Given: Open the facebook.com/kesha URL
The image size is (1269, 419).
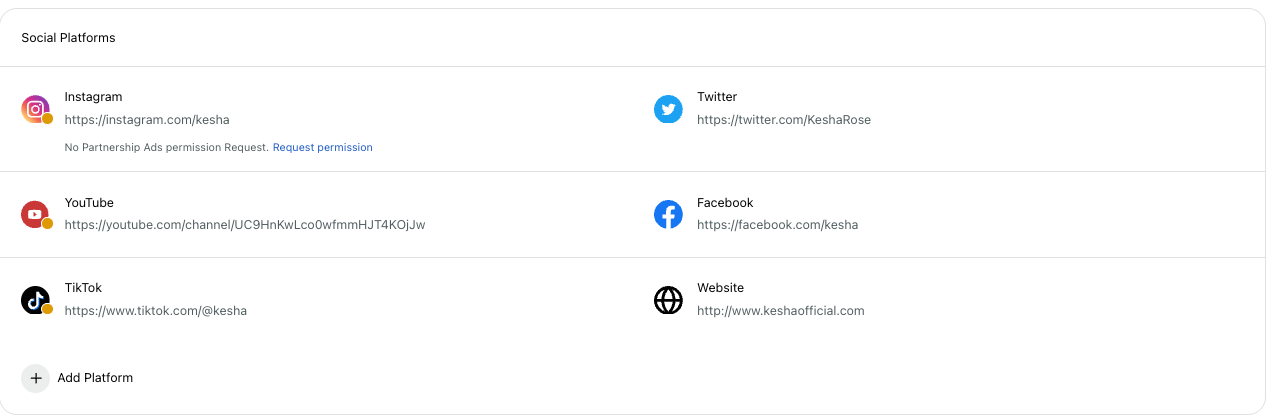Looking at the screenshot, I should (778, 225).
